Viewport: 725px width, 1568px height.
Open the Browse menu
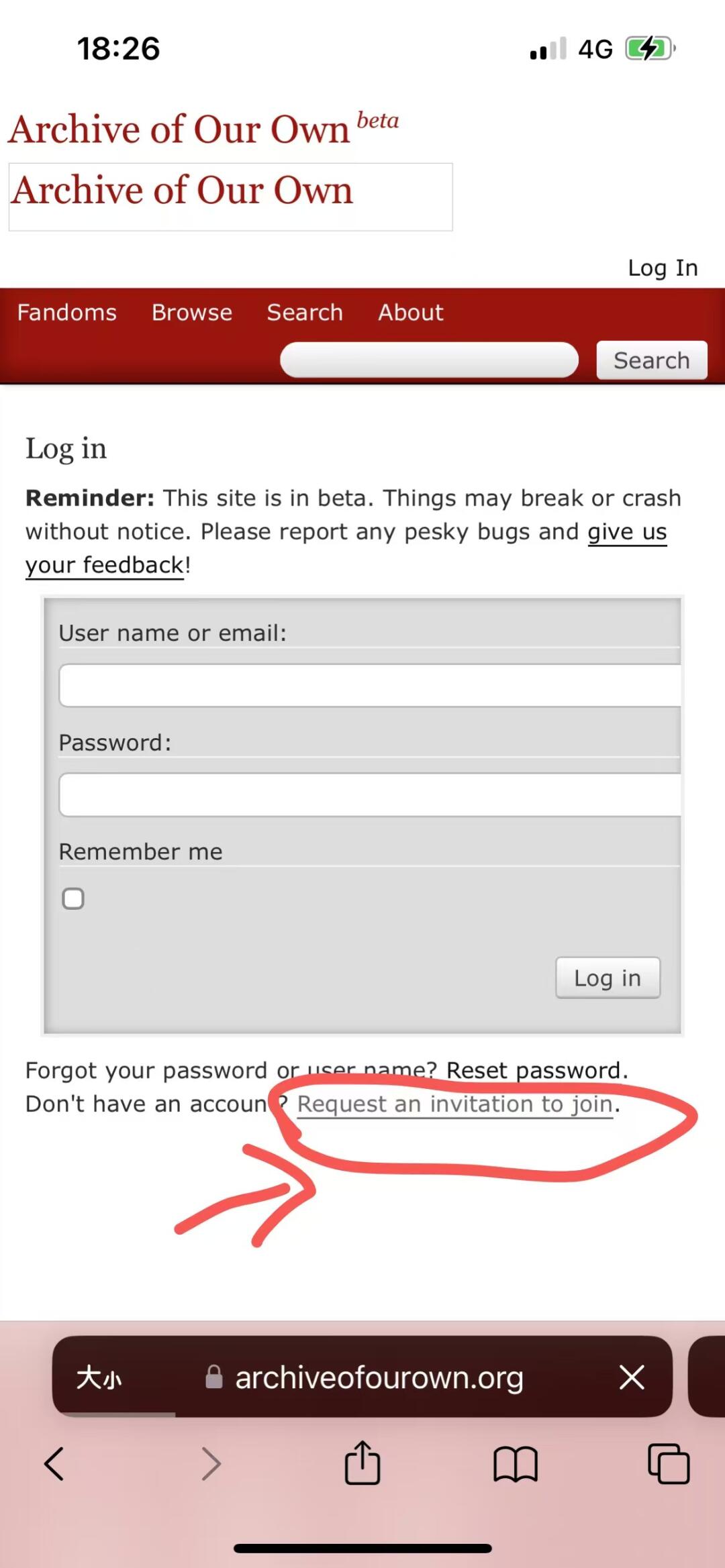coord(192,313)
